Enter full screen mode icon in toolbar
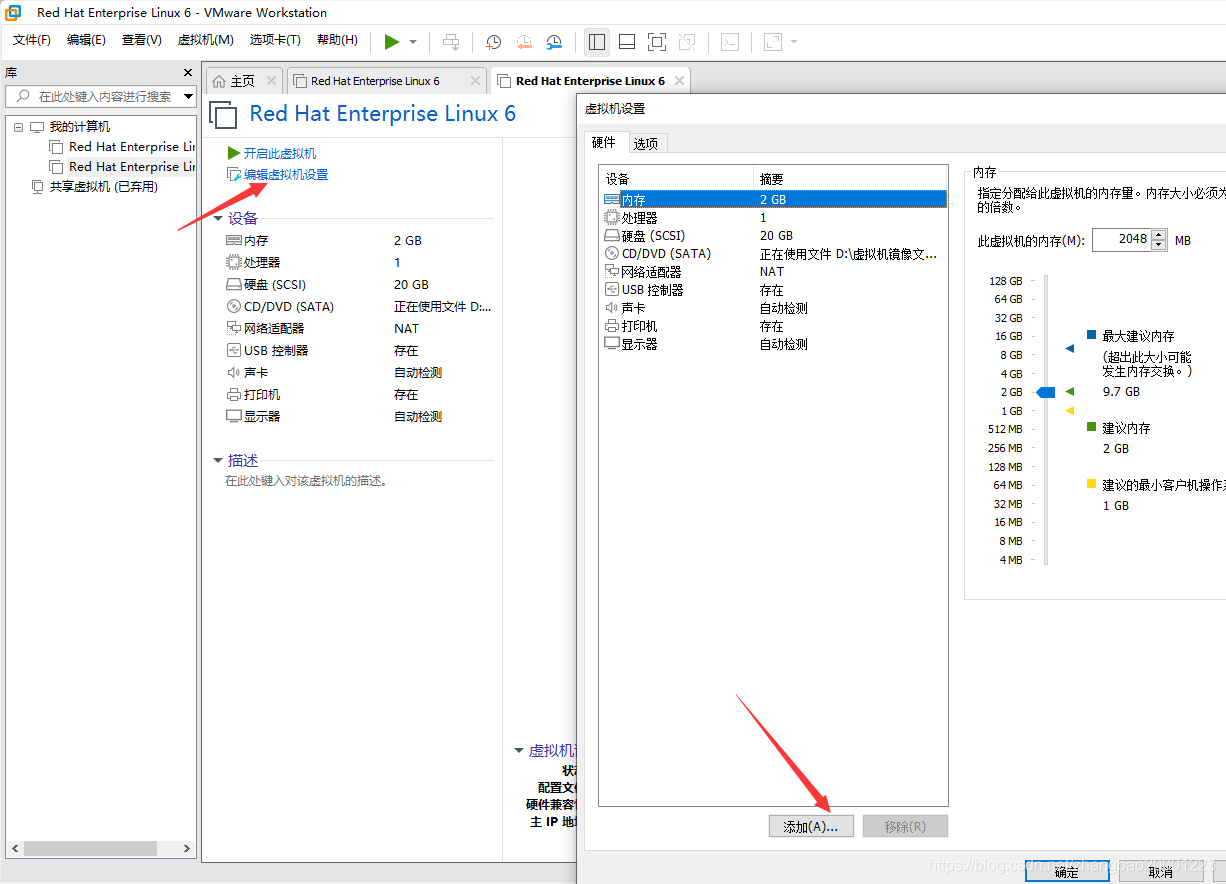Viewport: 1226px width, 884px height. [x=657, y=41]
